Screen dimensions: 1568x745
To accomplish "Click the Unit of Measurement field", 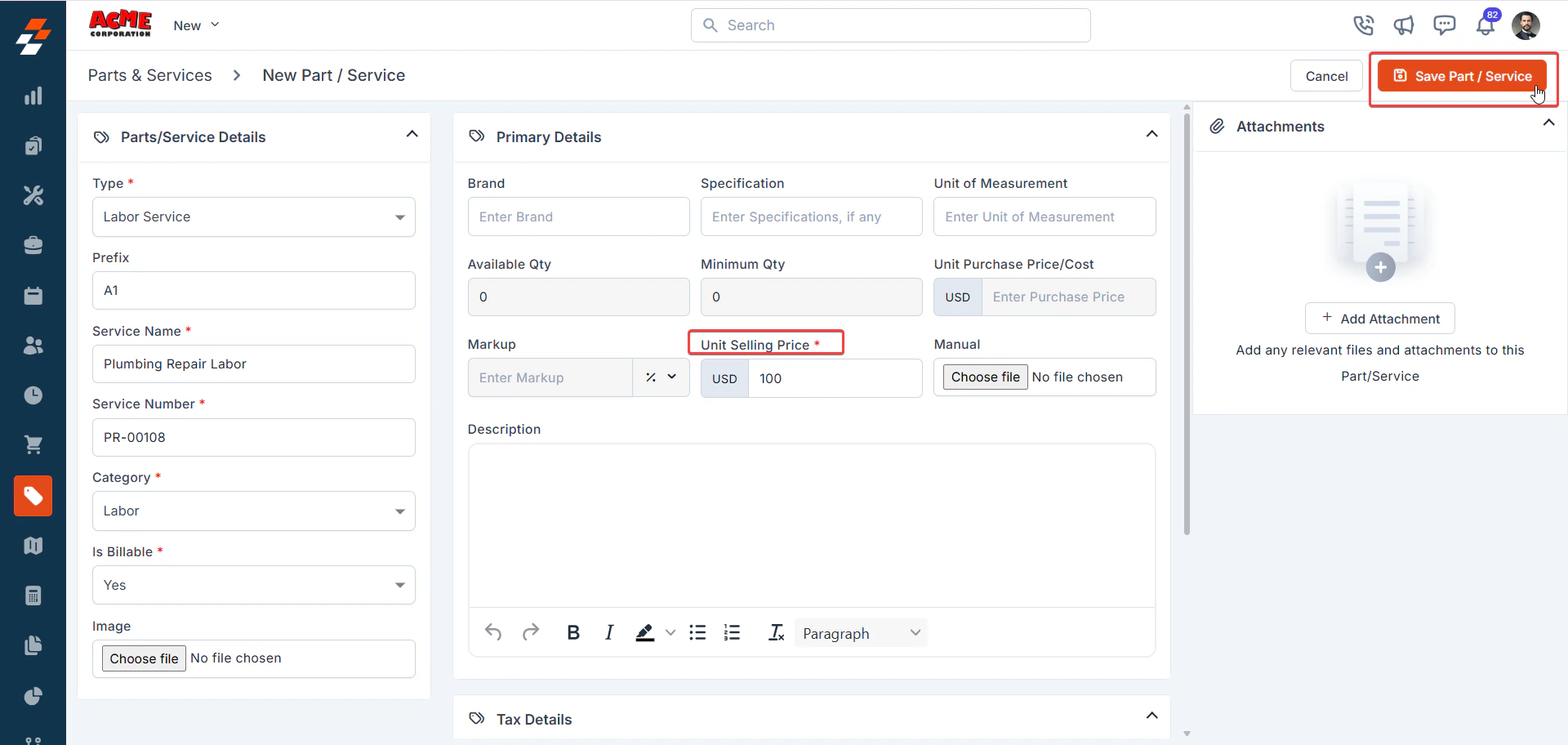I will (x=1045, y=216).
